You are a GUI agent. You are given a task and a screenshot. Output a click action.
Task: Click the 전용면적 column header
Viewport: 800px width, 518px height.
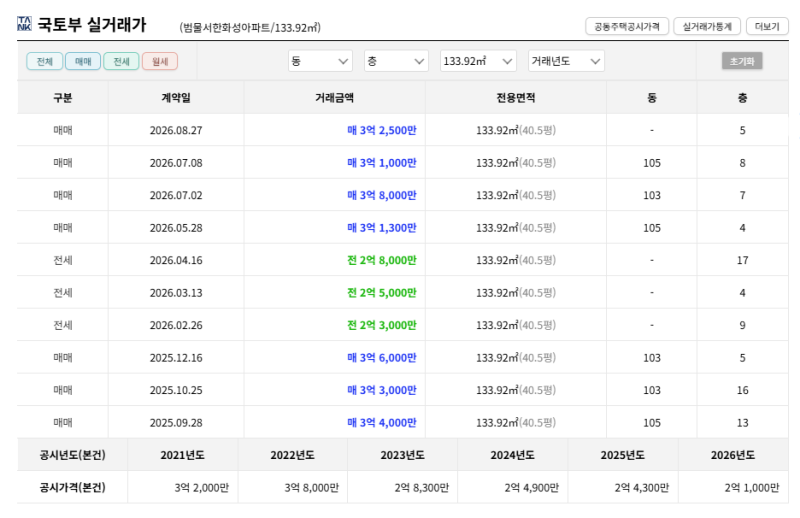pos(516,97)
